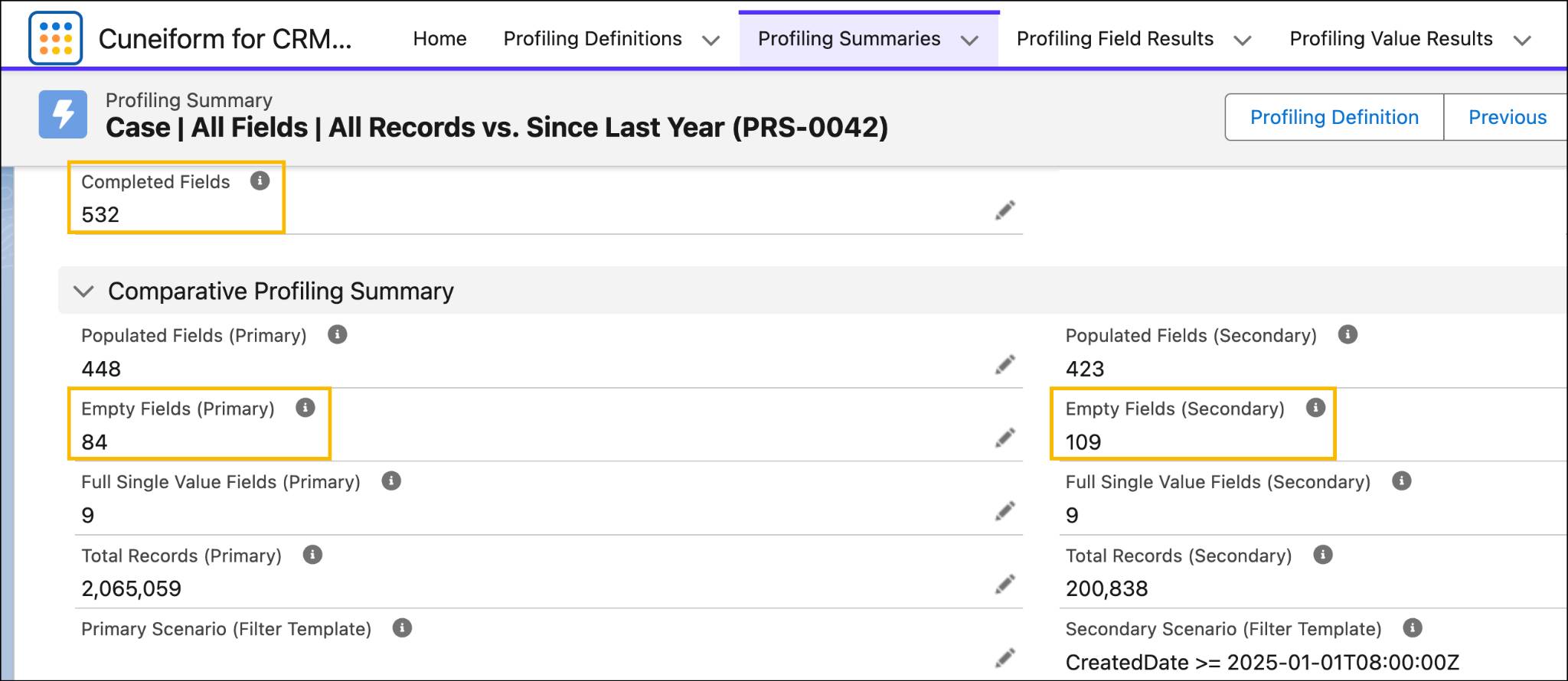This screenshot has height=681, width=1568.
Task: Select Total Records (Secondary) value 200,838
Action: 1107,588
